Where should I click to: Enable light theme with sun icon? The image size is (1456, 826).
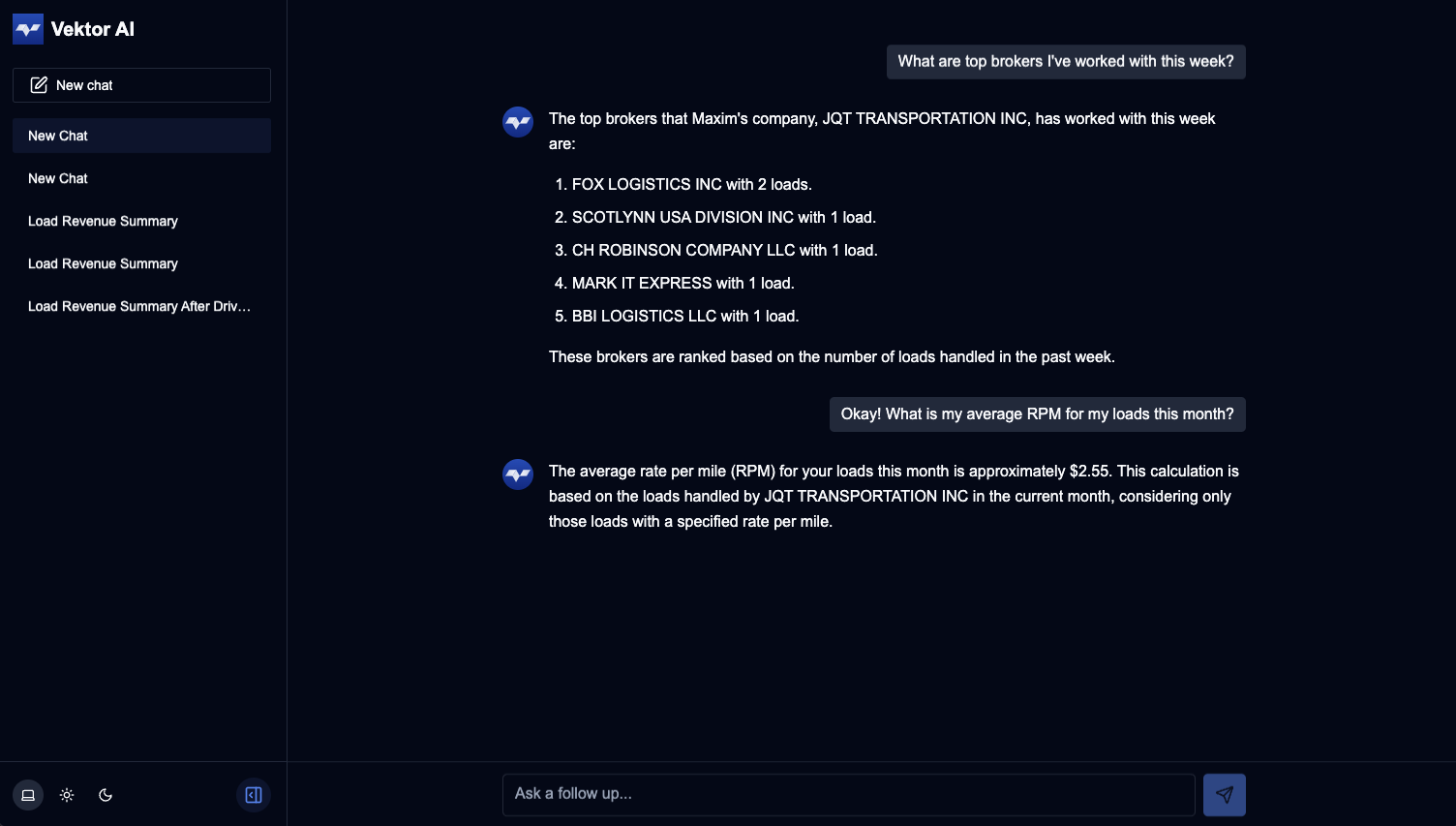(67, 795)
